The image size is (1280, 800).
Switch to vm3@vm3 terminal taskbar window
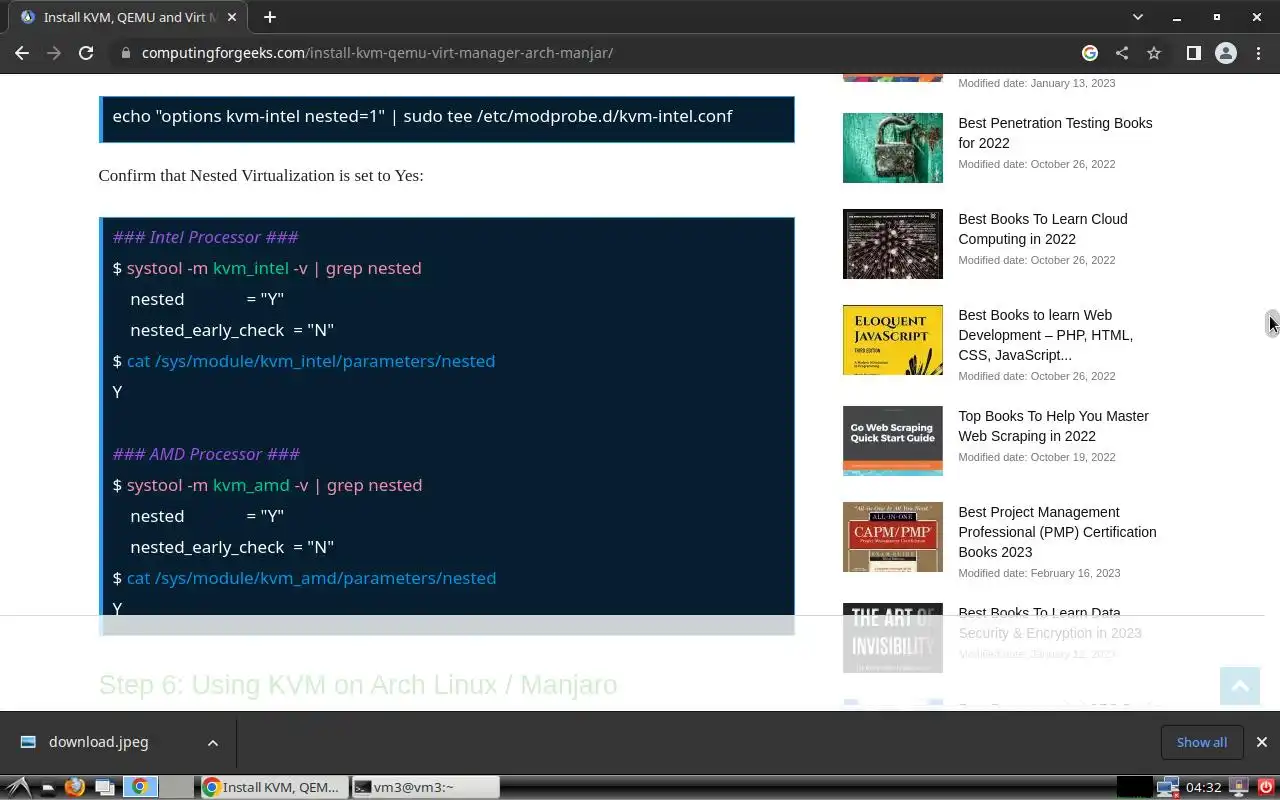coord(425,787)
